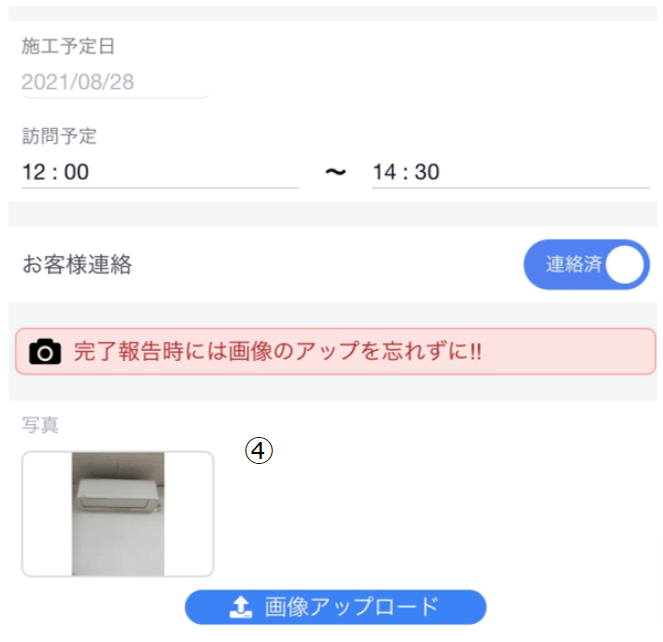
Task: Select the 14 : 30 visit end time
Action: 406,172
